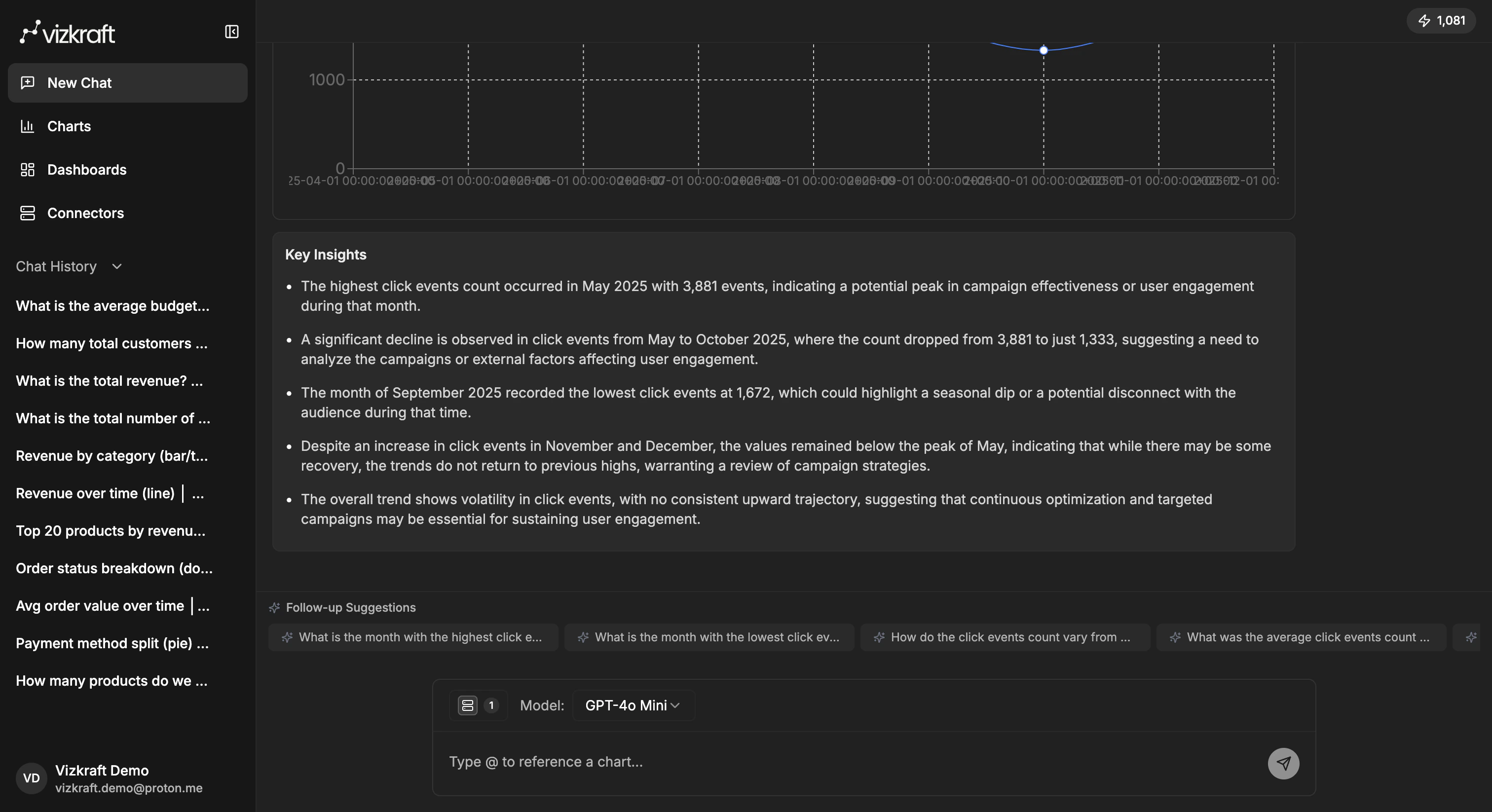The image size is (1492, 812).
Task: Click suggestion about how click events vary
Action: 1005,637
